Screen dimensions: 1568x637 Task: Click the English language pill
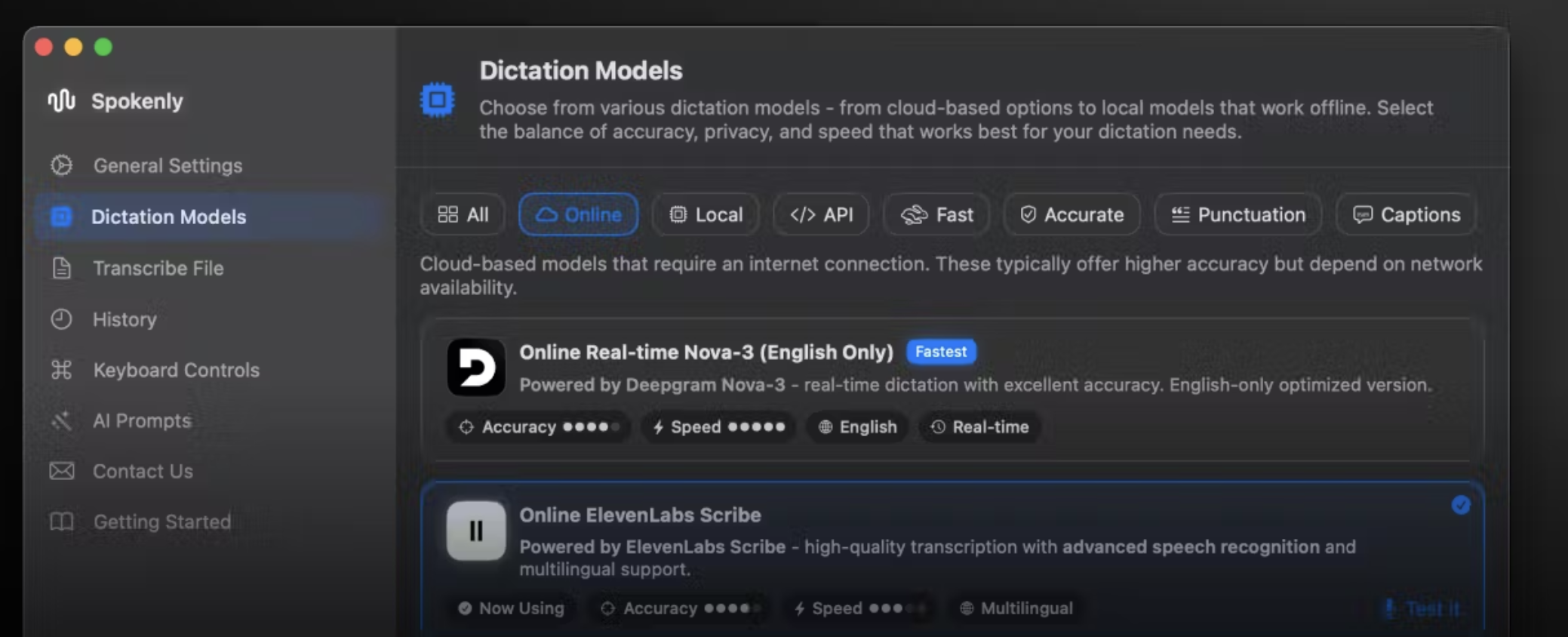point(857,427)
